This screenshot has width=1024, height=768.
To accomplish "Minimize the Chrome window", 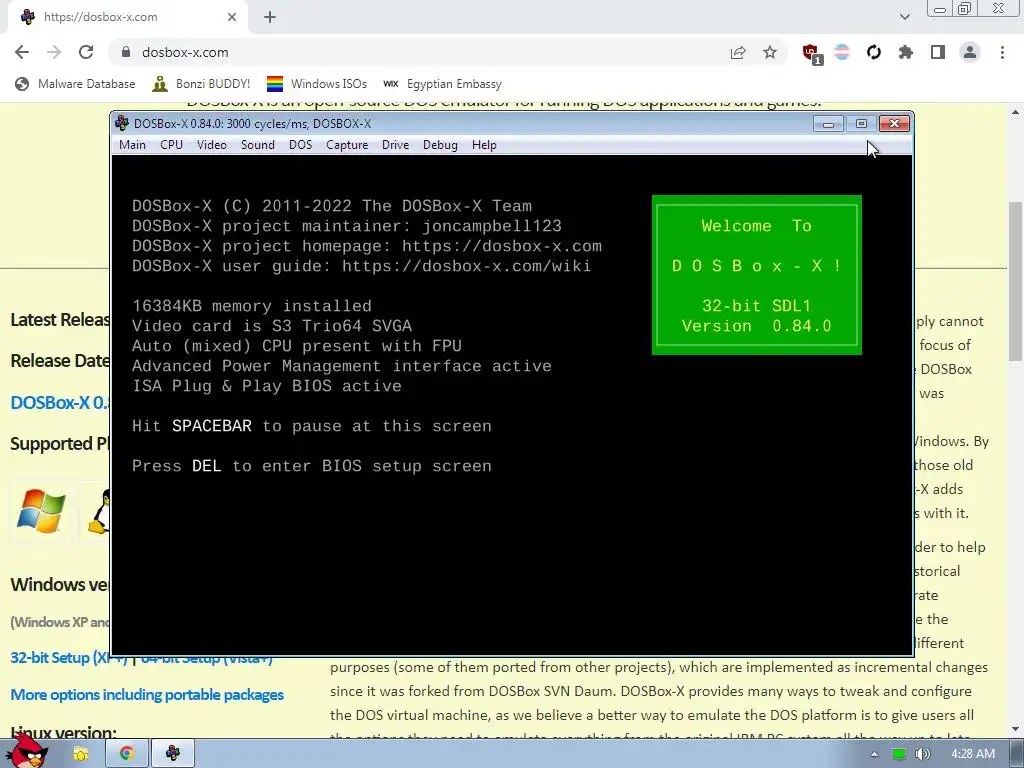I will (940, 9).
